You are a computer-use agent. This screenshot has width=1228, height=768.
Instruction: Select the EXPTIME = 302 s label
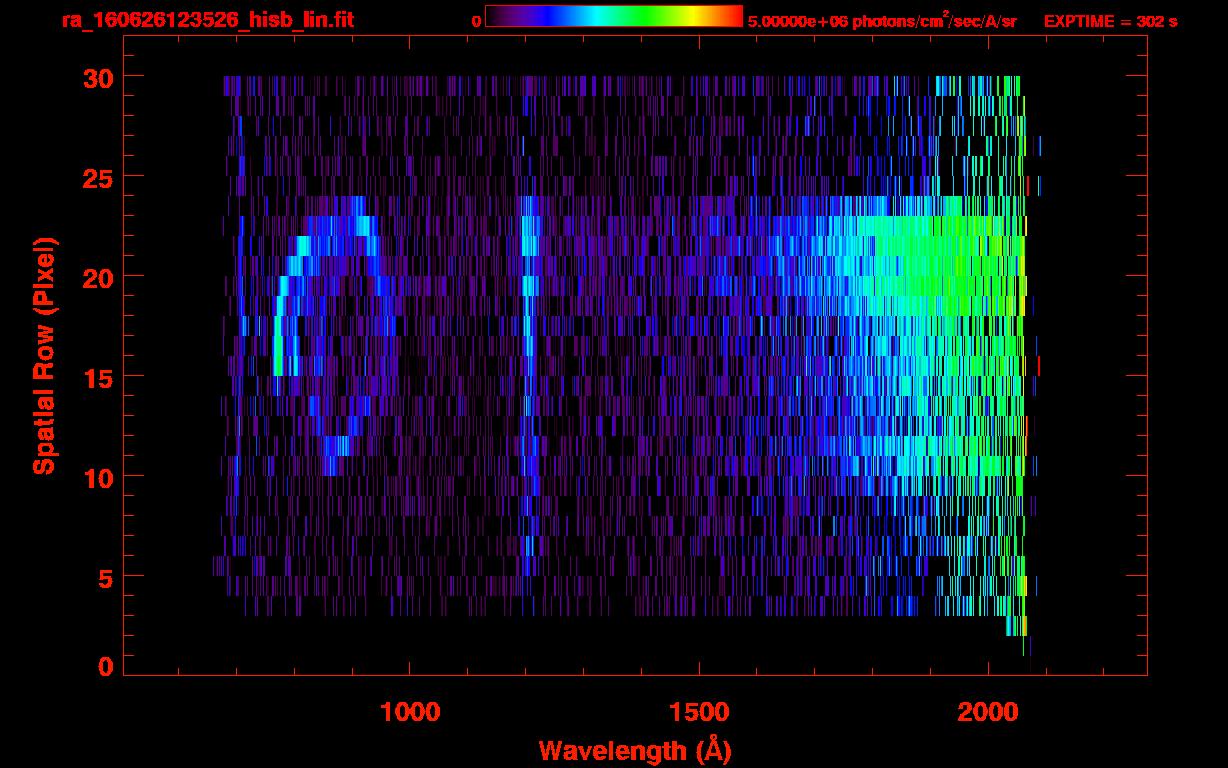coord(1110,21)
